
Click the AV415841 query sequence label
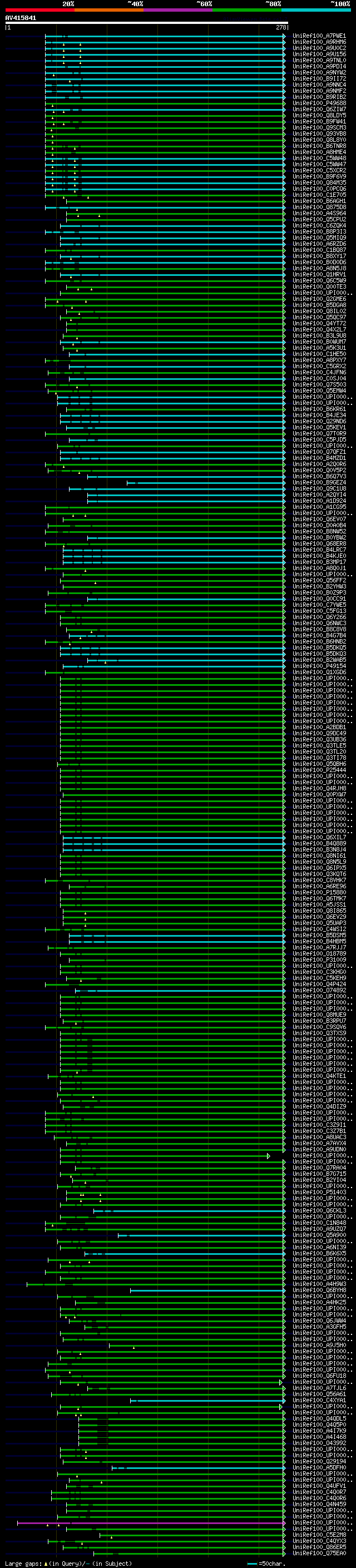click(x=21, y=18)
